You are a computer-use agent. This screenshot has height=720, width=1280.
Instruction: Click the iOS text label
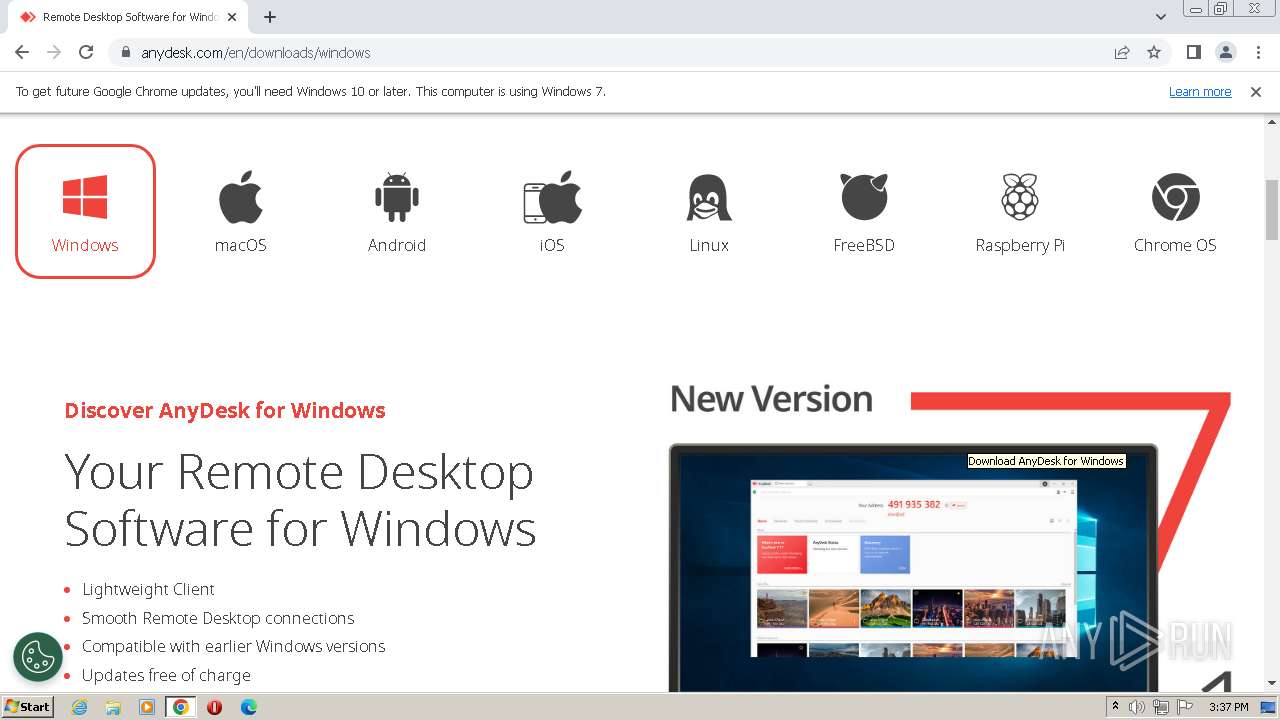point(552,245)
